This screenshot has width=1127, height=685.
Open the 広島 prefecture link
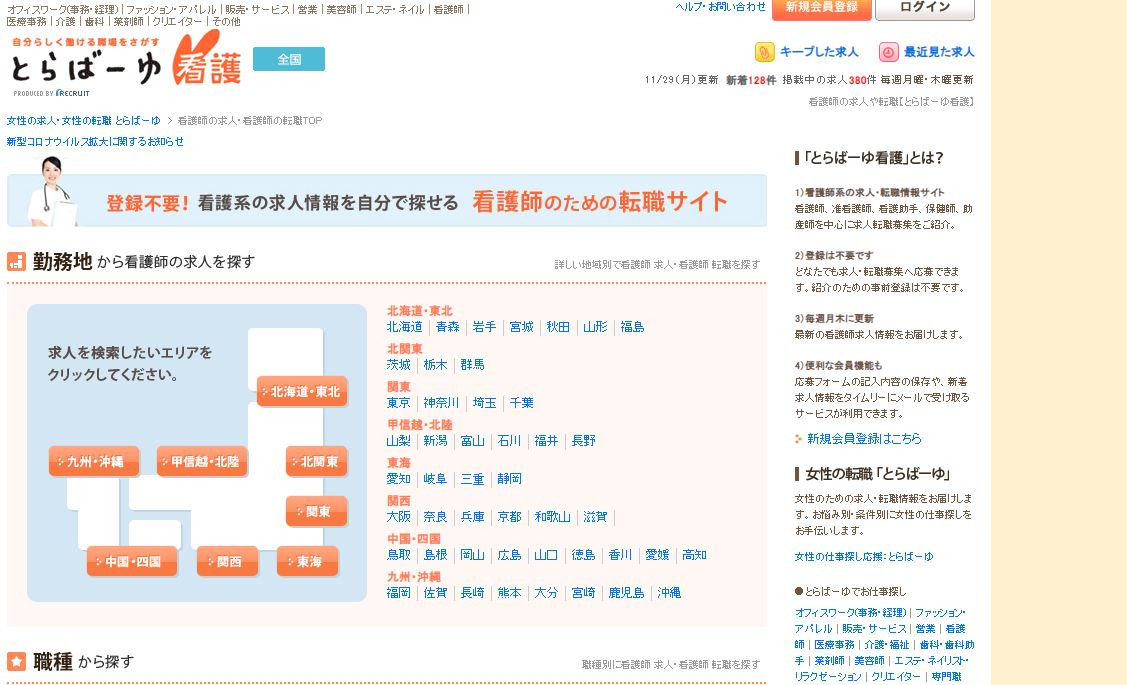pos(510,556)
